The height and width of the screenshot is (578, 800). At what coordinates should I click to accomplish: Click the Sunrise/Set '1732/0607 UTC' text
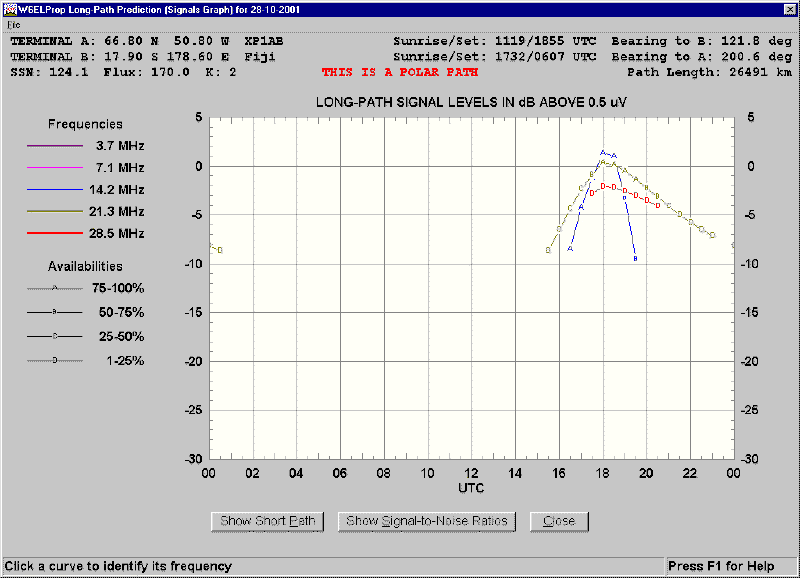pos(545,57)
